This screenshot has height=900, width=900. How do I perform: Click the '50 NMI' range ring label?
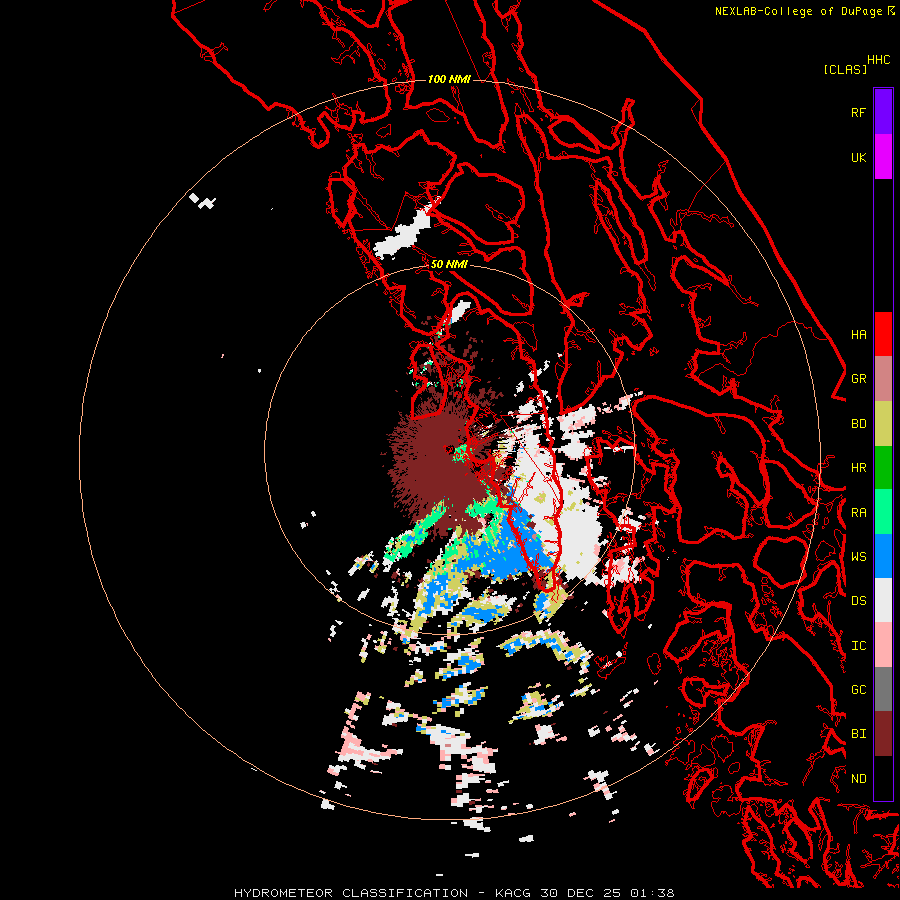pyautogui.click(x=449, y=264)
